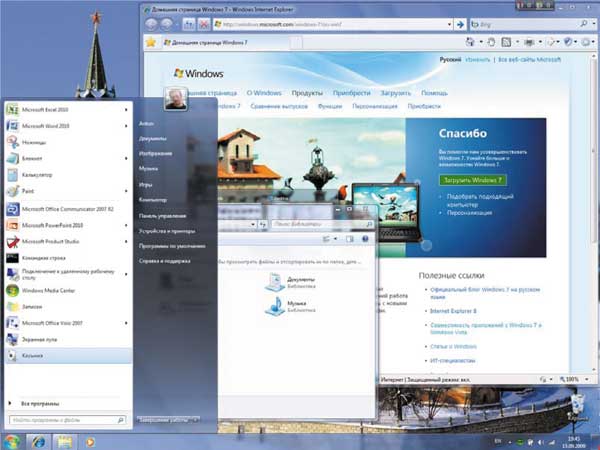Expand the Блокнот jump list arrow
The height and width of the screenshot is (450, 600).
[126, 158]
